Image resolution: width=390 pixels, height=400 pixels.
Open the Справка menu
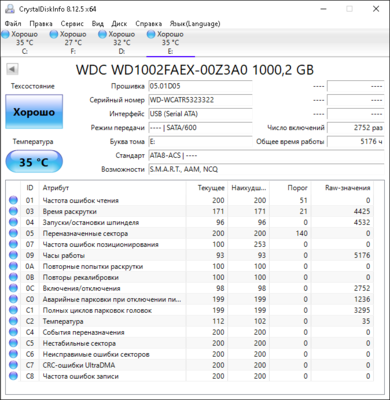click(x=149, y=24)
